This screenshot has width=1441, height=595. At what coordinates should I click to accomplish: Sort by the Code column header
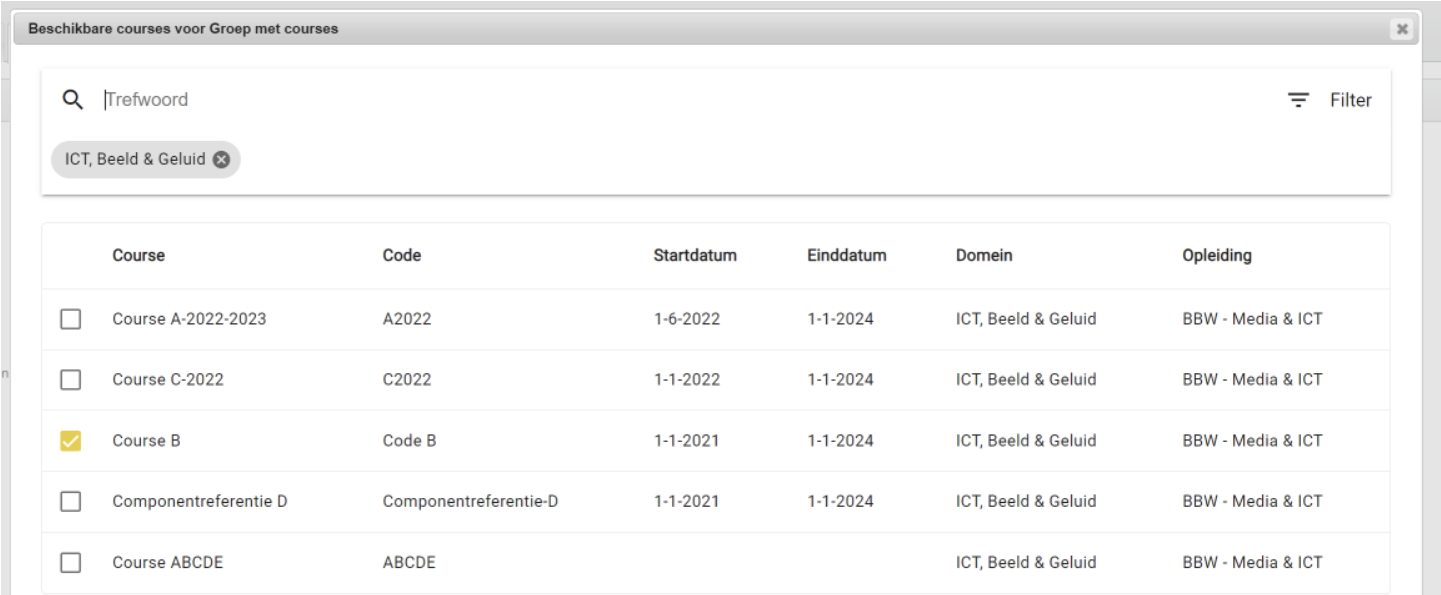(401, 255)
